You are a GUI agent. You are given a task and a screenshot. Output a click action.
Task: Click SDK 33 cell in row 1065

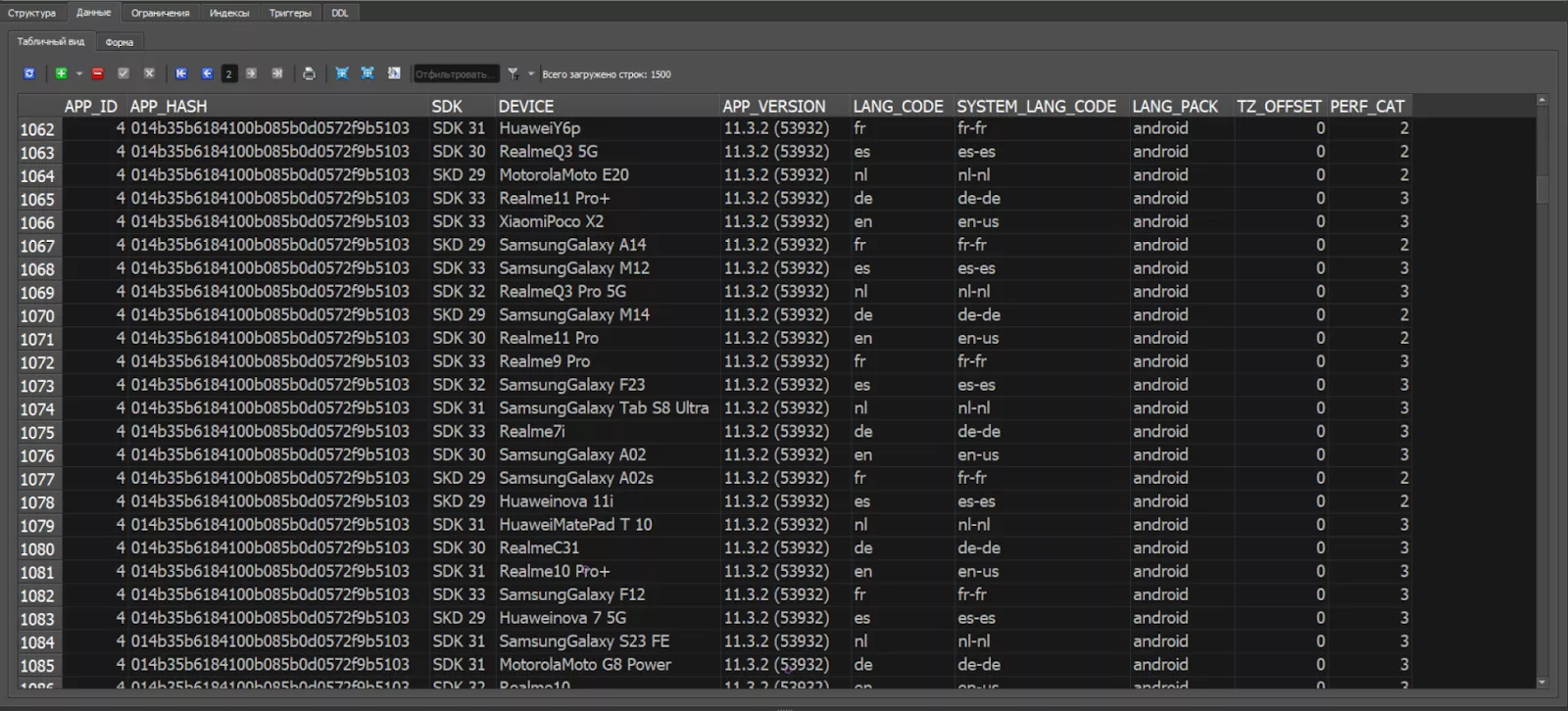point(462,198)
